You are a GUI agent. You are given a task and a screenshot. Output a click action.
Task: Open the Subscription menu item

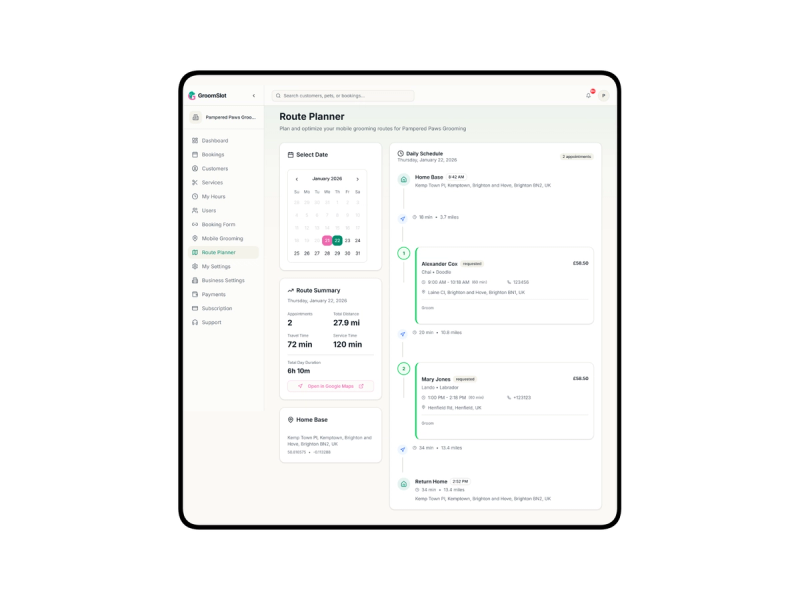pyautogui.click(x=197, y=308)
